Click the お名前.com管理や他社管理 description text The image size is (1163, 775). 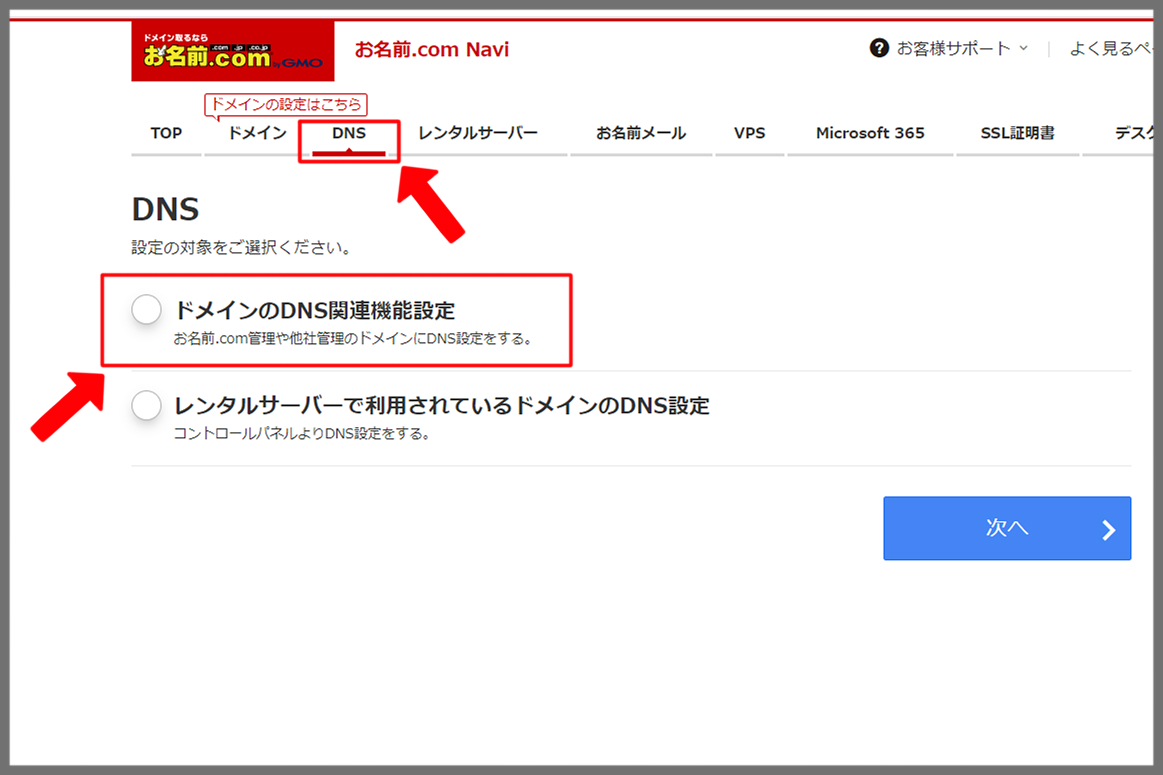point(352,339)
